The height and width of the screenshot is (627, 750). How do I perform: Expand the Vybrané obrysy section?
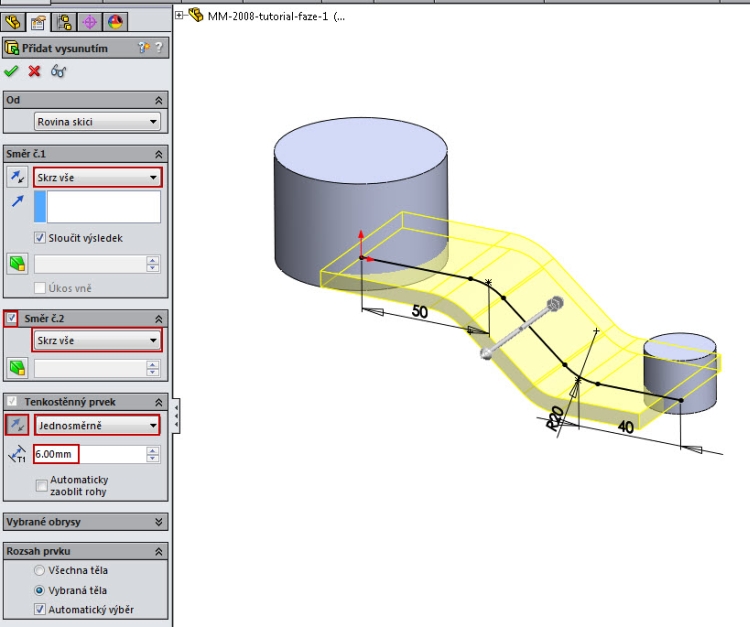click(x=158, y=522)
